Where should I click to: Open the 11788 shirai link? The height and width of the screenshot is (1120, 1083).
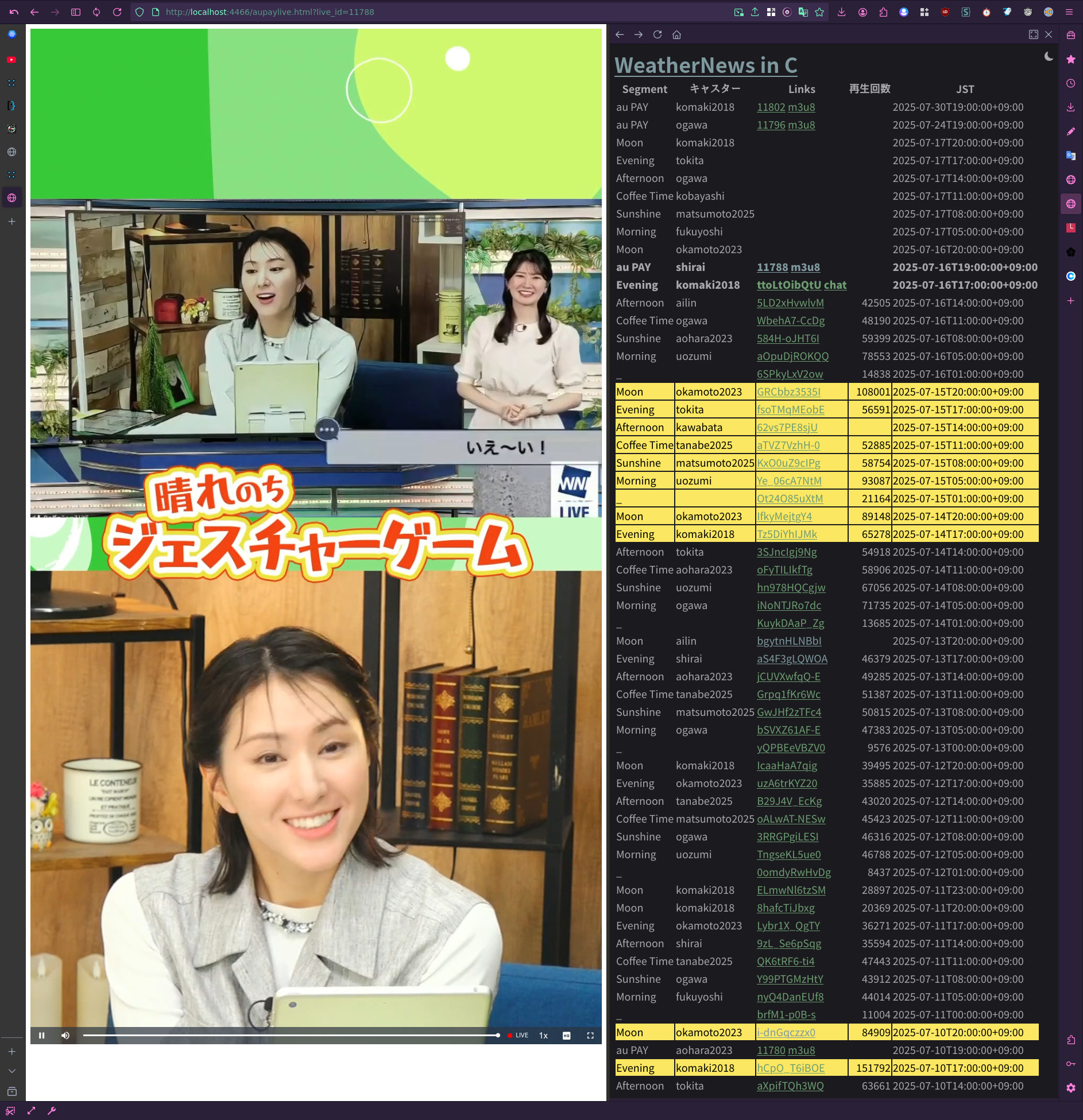[x=772, y=268]
